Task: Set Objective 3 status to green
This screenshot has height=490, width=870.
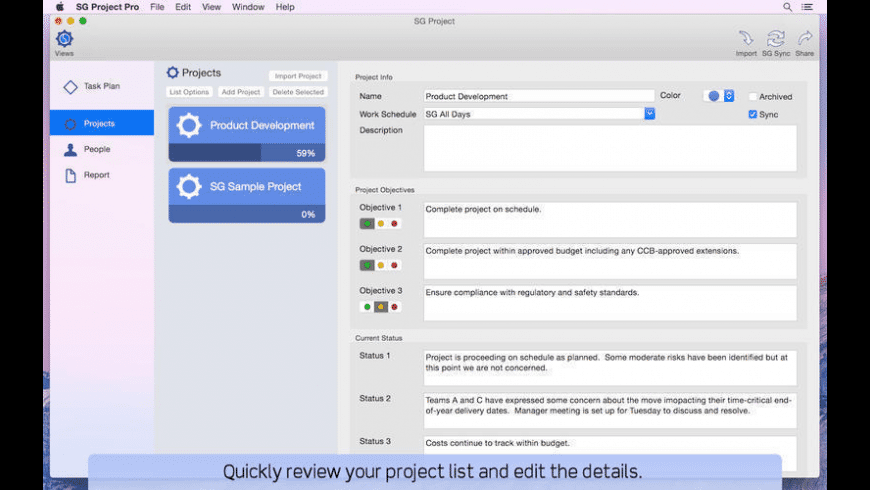Action: pos(367,307)
